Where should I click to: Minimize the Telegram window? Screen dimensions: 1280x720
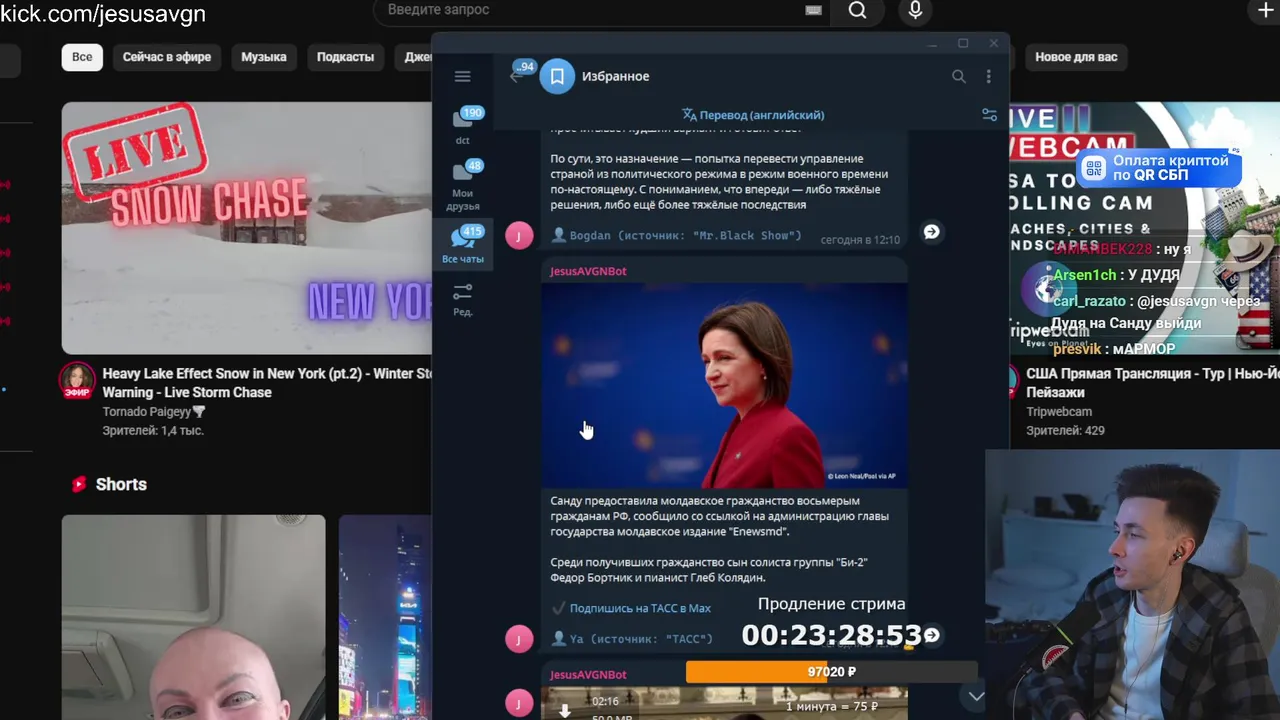tap(932, 43)
